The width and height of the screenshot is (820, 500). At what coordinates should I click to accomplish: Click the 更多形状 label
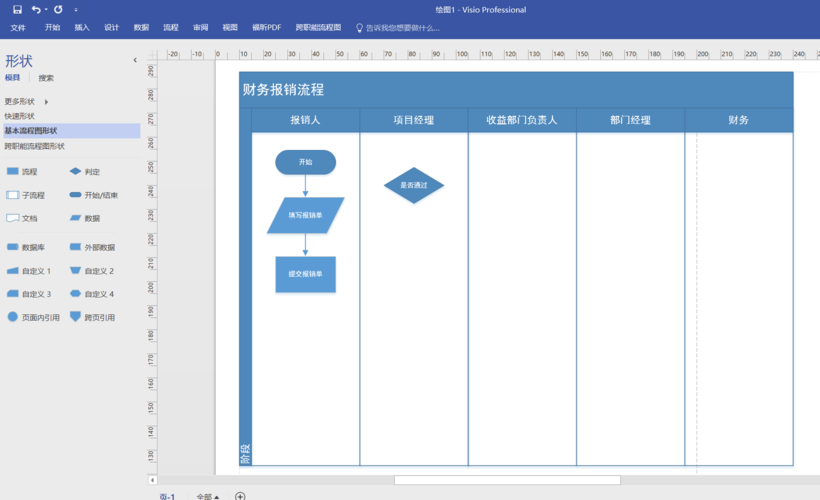[x=19, y=101]
